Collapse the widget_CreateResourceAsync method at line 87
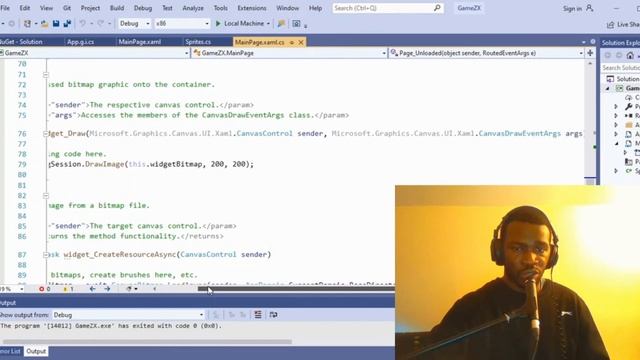This screenshot has height=360, width=640. (x=46, y=255)
